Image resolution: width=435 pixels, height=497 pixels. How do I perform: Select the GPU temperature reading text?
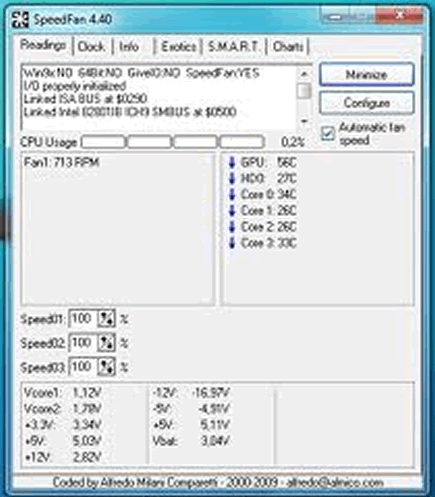(x=268, y=163)
